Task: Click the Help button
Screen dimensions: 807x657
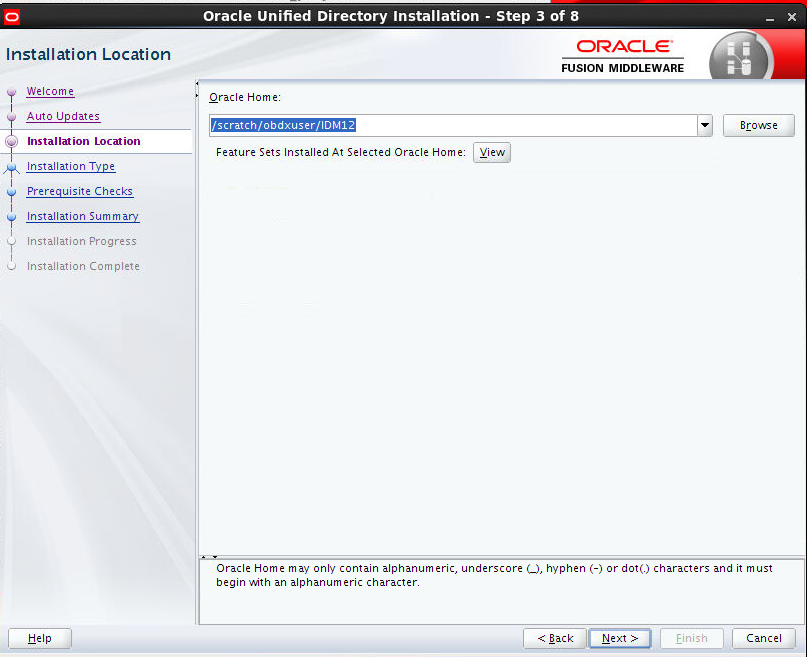Action: (x=40, y=638)
